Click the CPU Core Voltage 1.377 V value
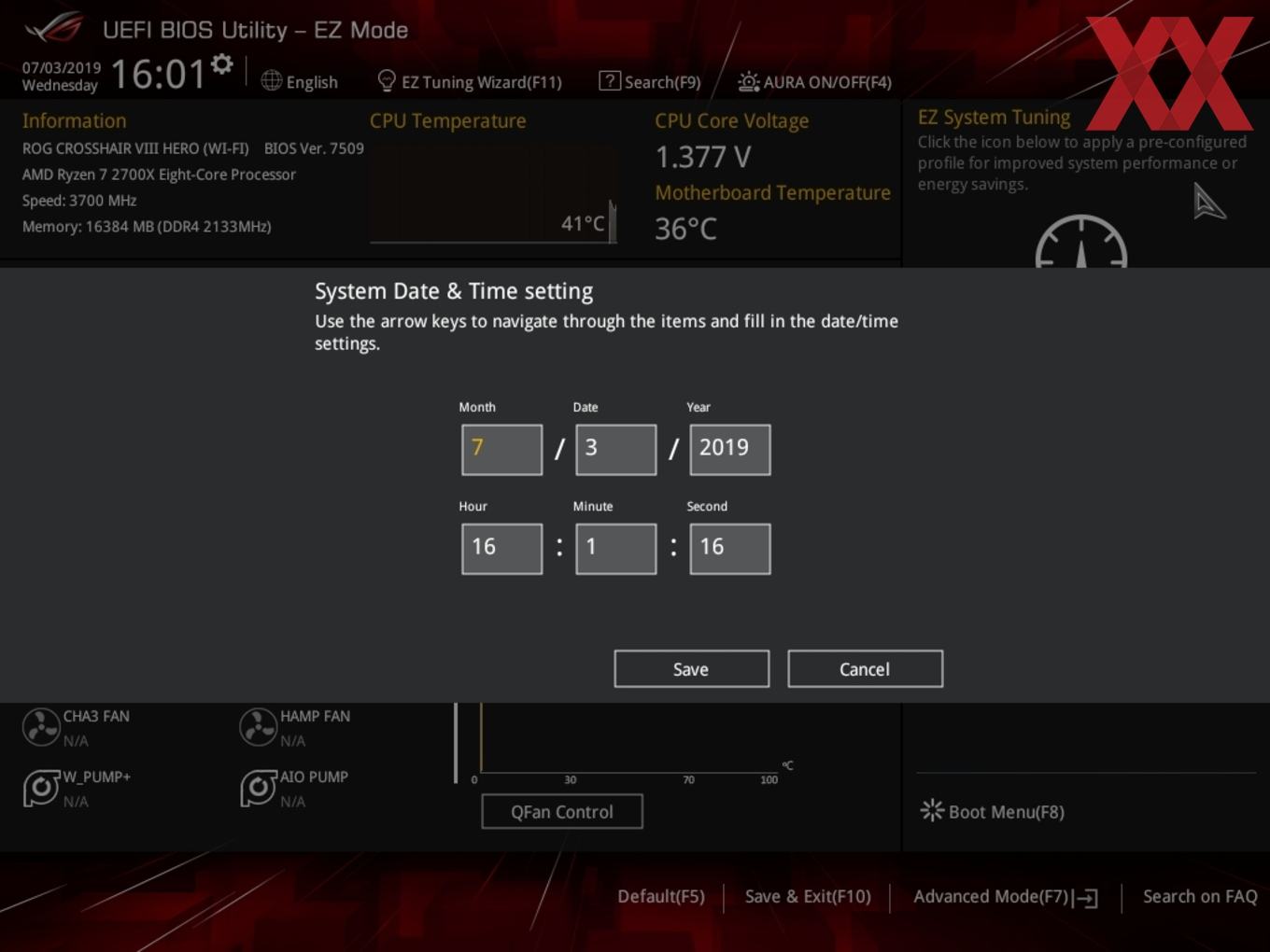Screen dimensions: 1270x952 [703, 157]
